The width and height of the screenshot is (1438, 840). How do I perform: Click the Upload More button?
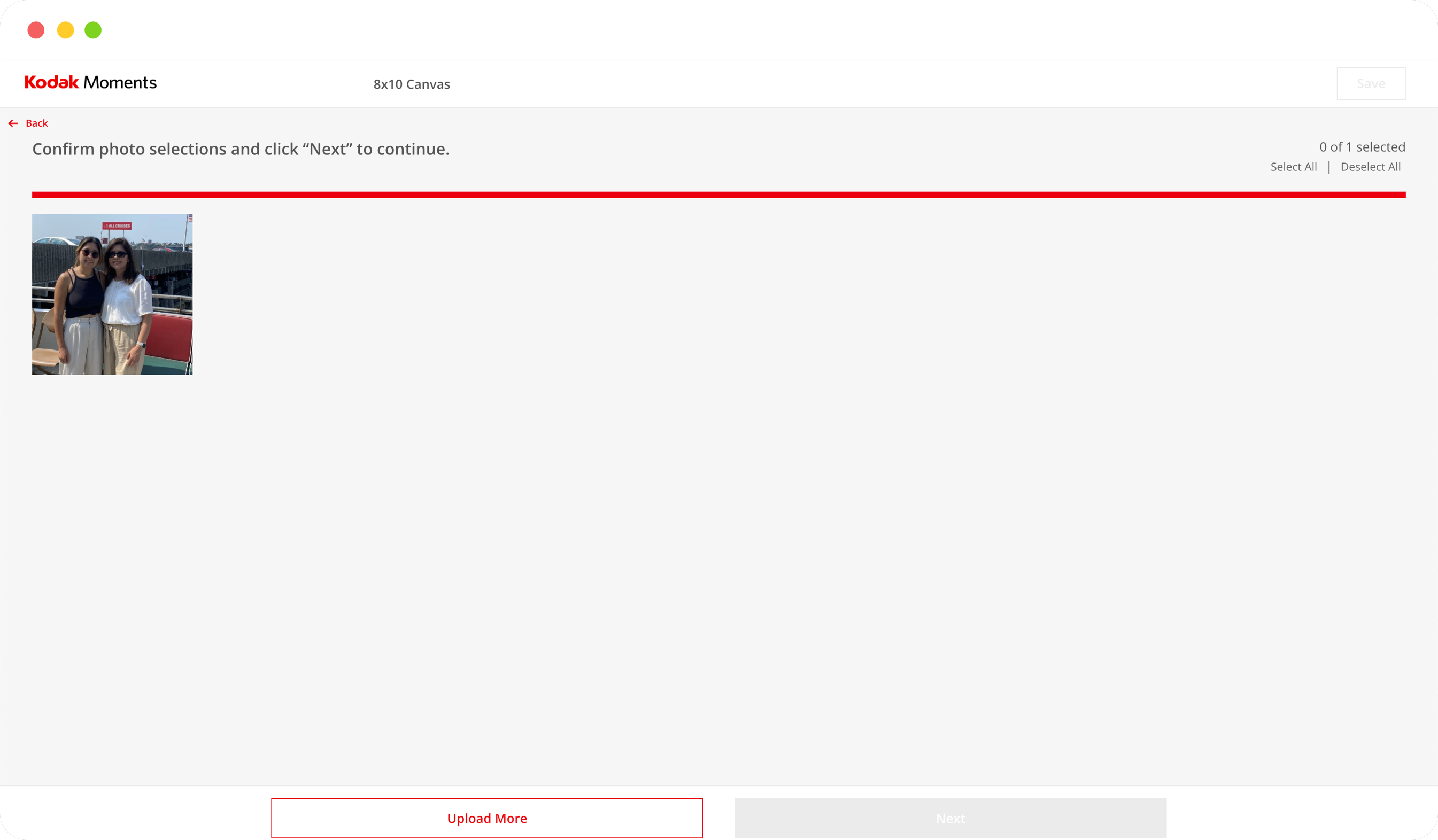(487, 818)
